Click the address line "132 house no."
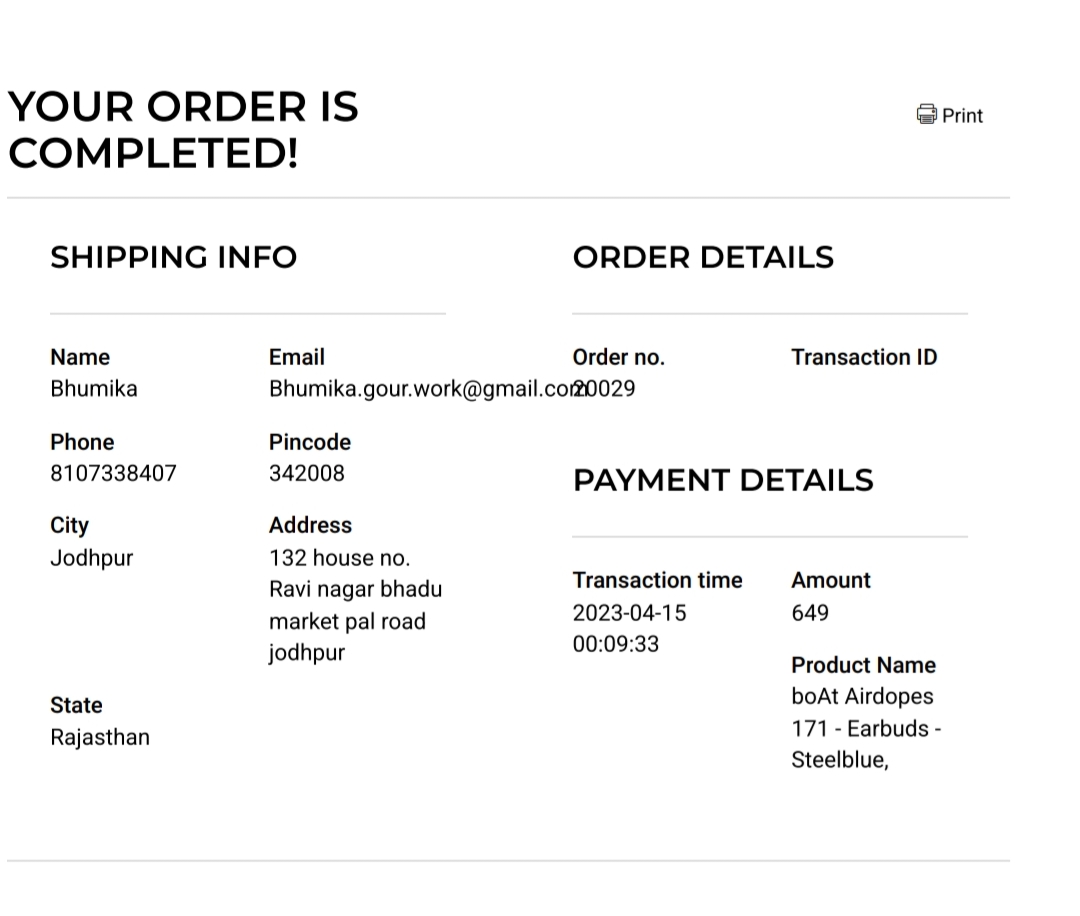Image resolution: width=1080 pixels, height=916 pixels. click(x=339, y=557)
